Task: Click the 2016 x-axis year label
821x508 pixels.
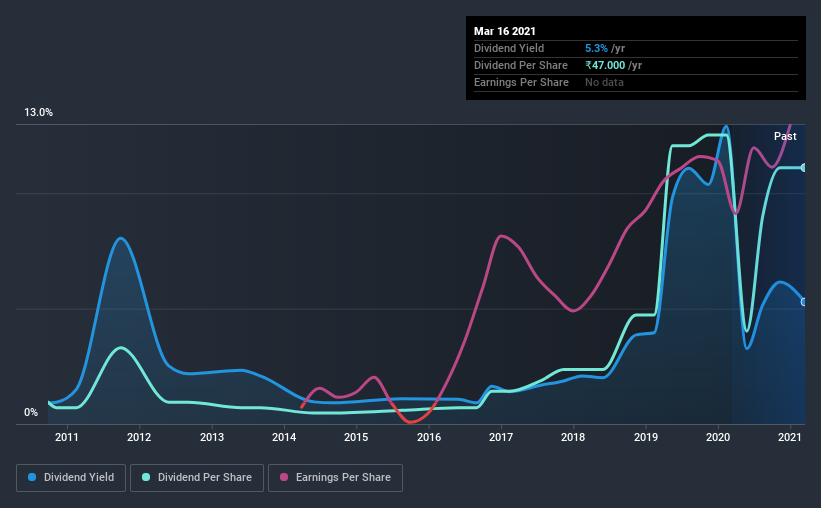Action: pos(429,437)
